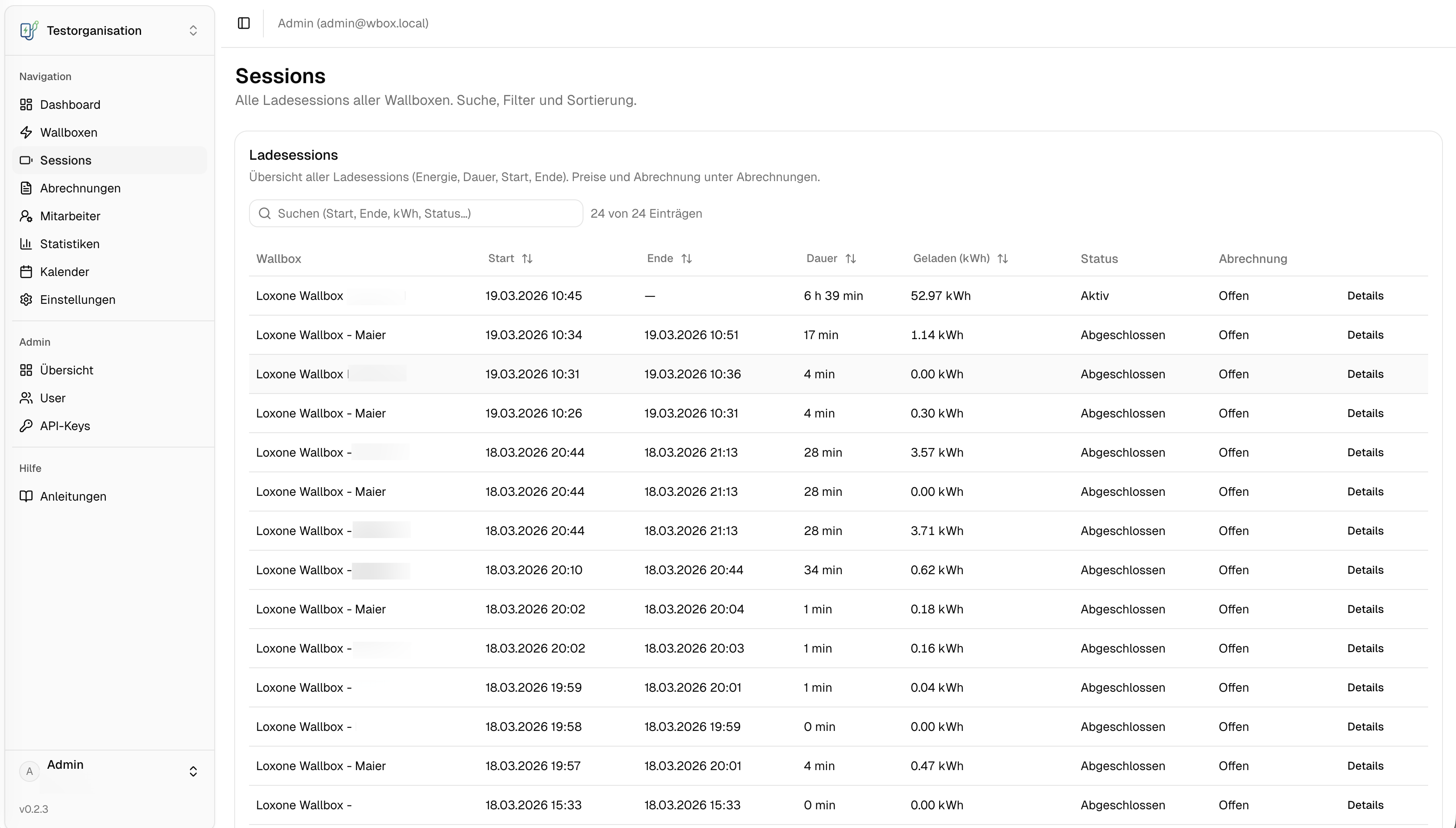This screenshot has width=1456, height=828.
Task: Click the Wallboxen lightning bolt icon
Action: [26, 132]
